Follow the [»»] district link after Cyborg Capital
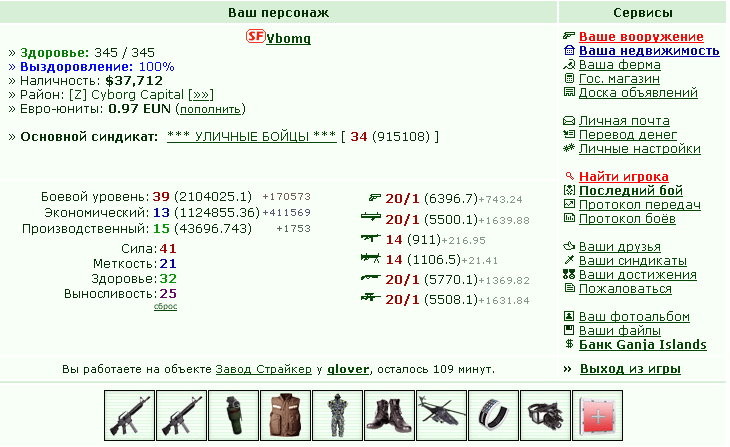This screenshot has height=447, width=730. 201,95
